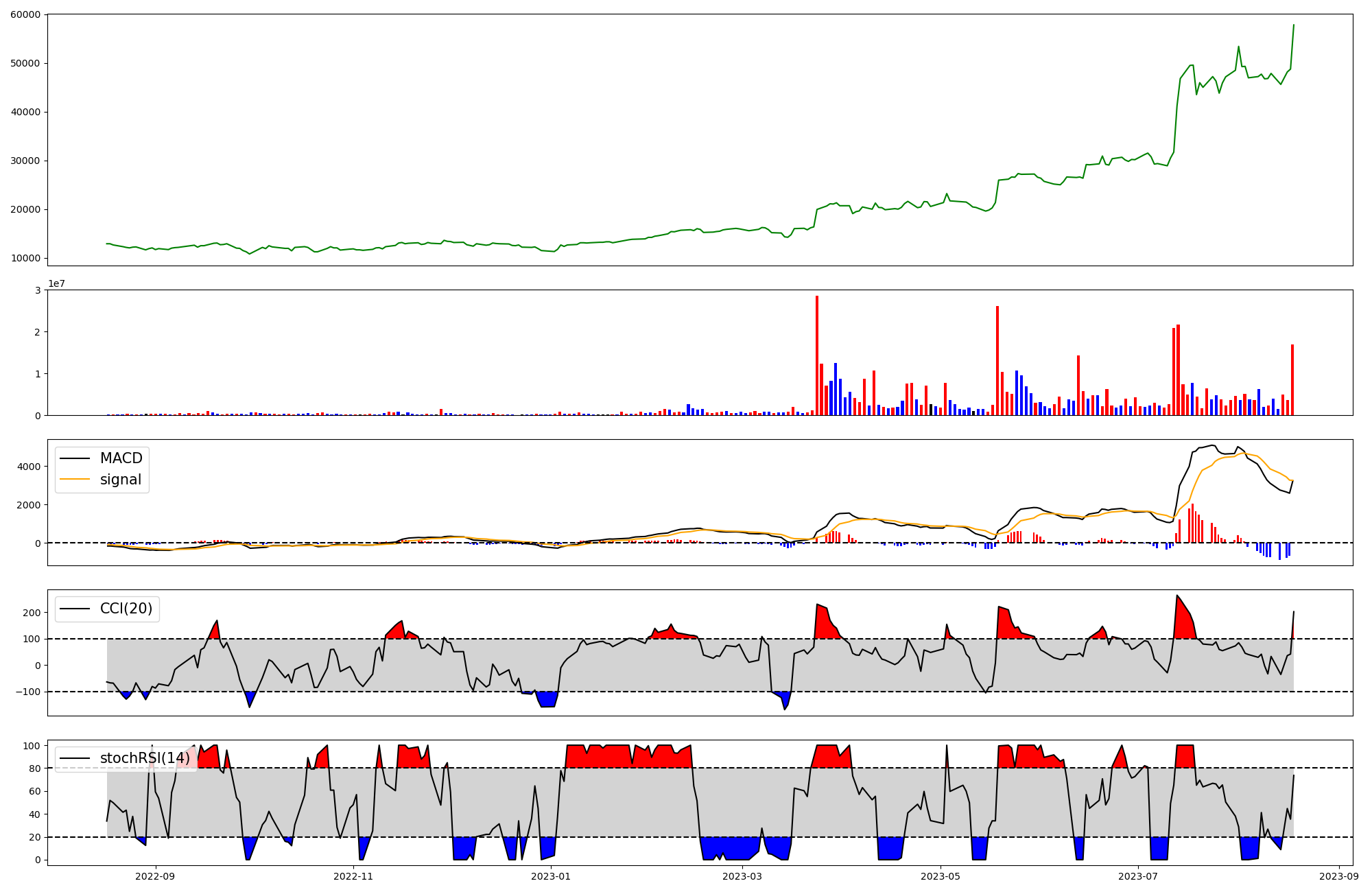Click the 2023-07 date tick label
Screen dimensions: 1372x892
tap(1138, 876)
